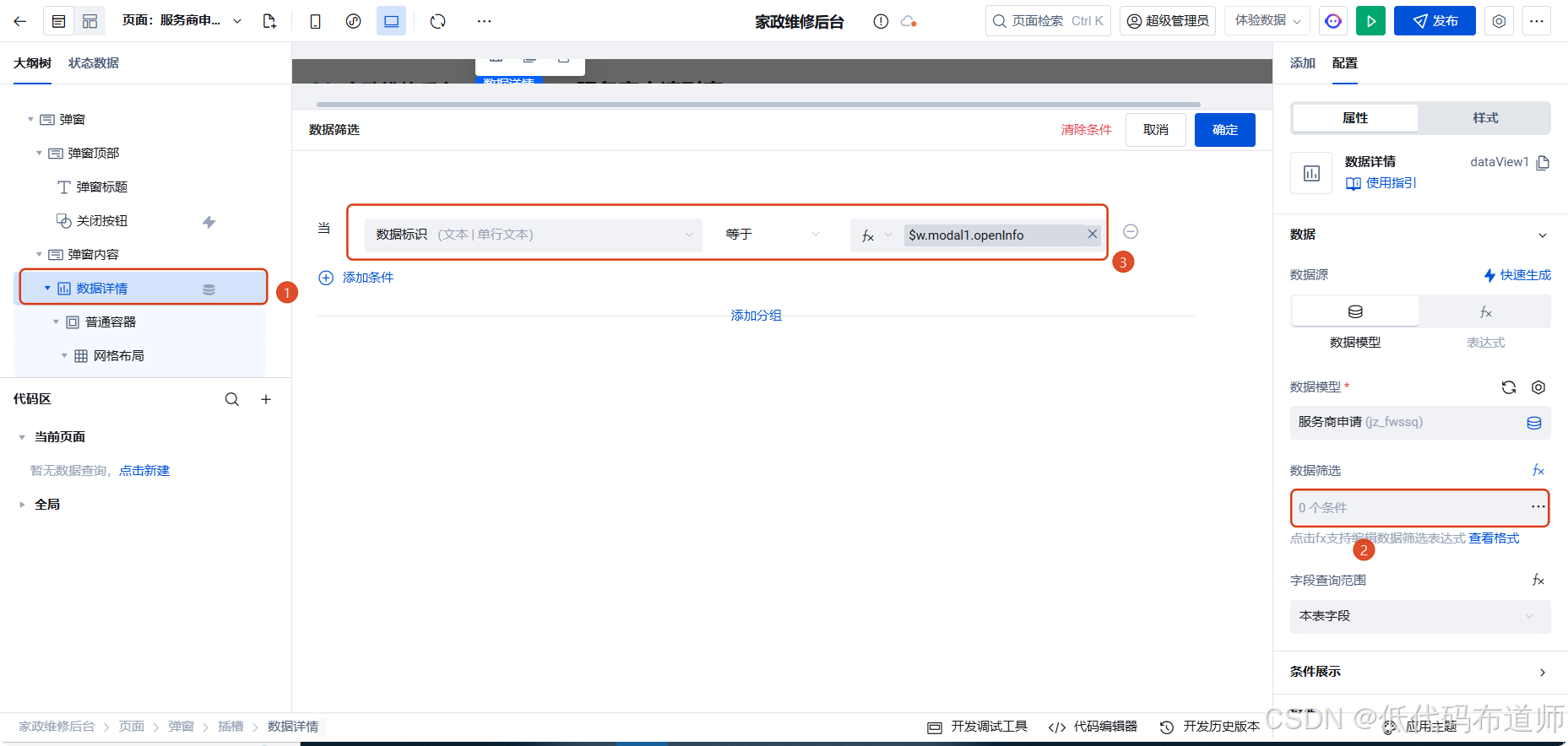Open the 等于 operator dropdown
The height and width of the screenshot is (746, 1568).
[x=773, y=235]
